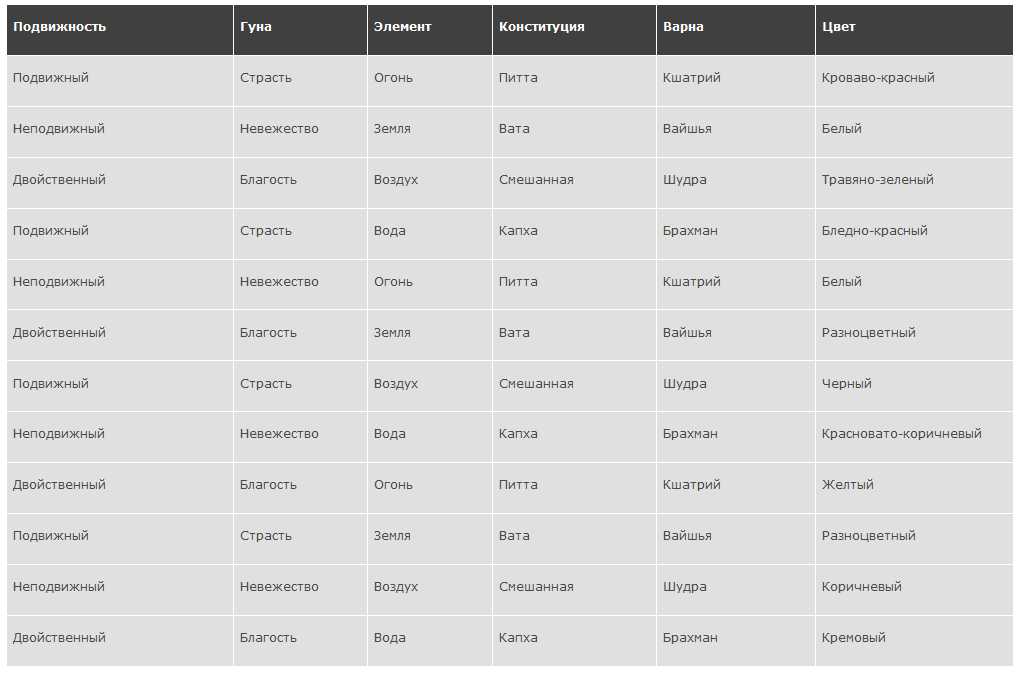Click the Желтый color cell
Screen dimensions: 1019x673
[914, 488]
